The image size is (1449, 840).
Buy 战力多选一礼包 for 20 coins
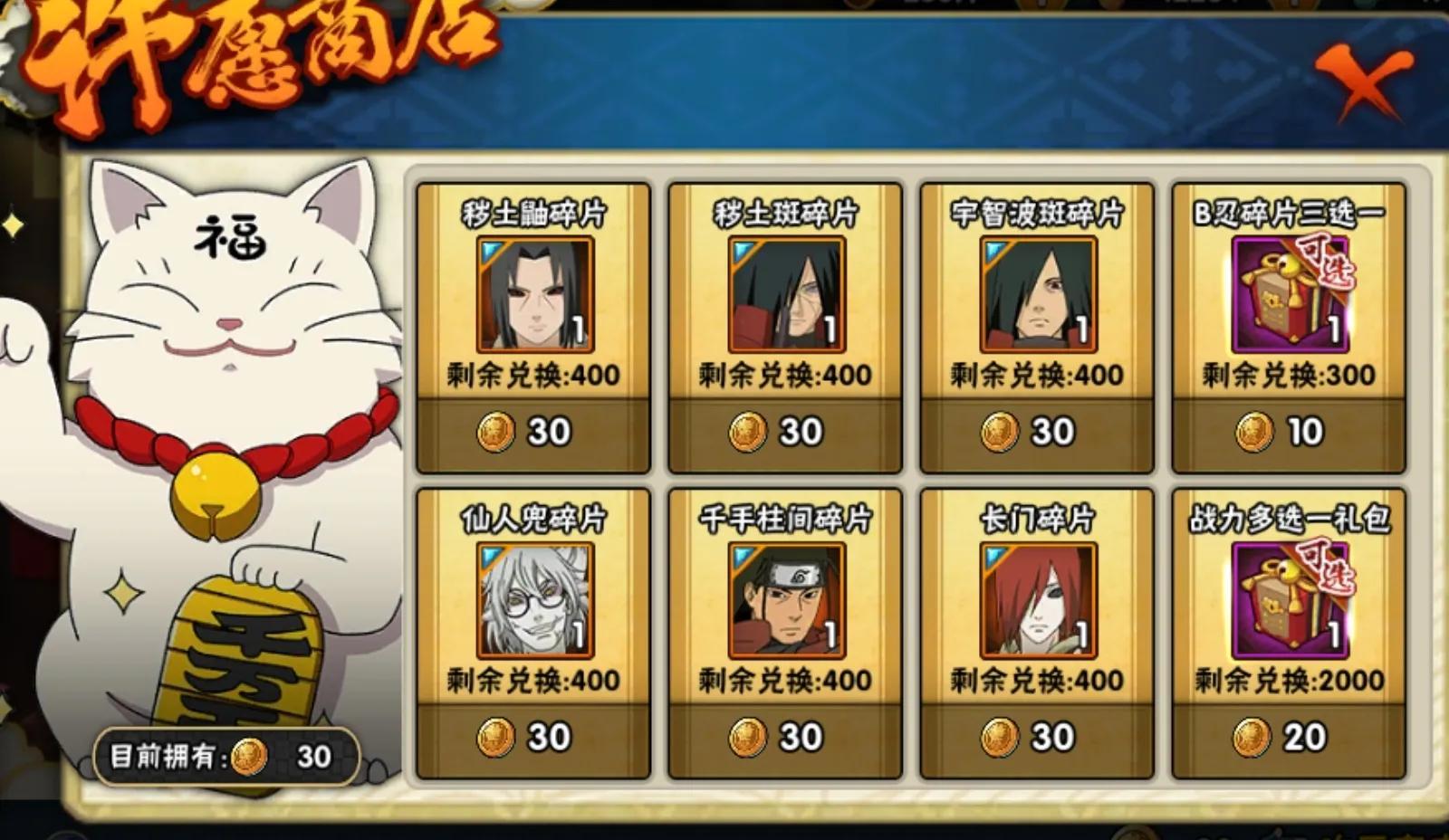(1289, 738)
